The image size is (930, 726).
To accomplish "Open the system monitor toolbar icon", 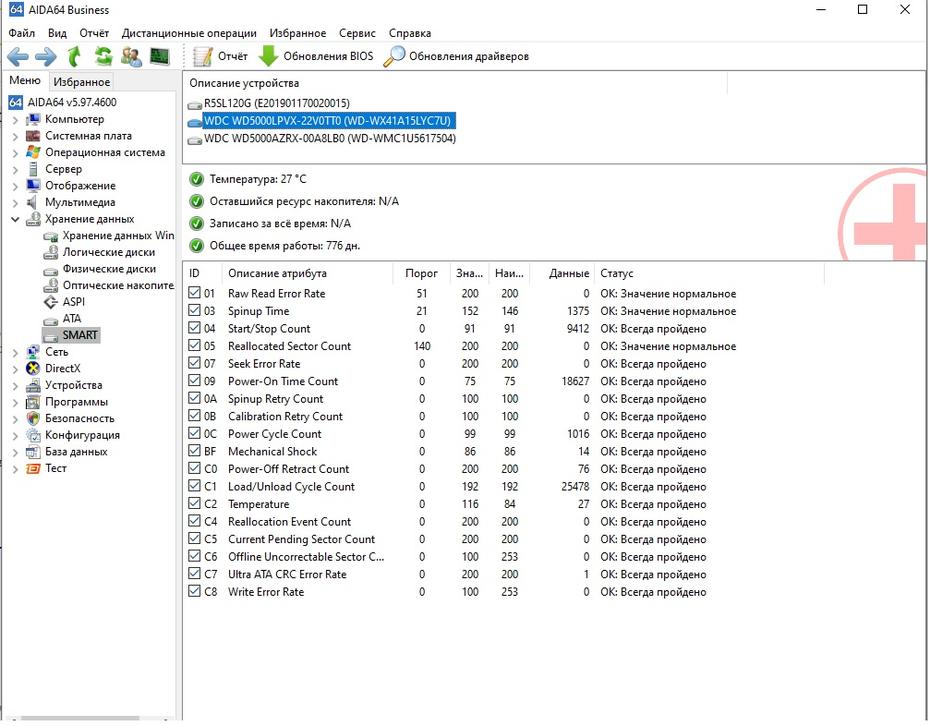I will tap(160, 57).
